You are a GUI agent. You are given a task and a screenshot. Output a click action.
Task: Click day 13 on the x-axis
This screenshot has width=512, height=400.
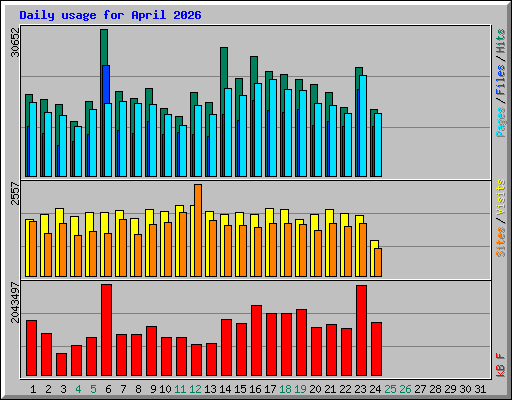pyautogui.click(x=210, y=389)
